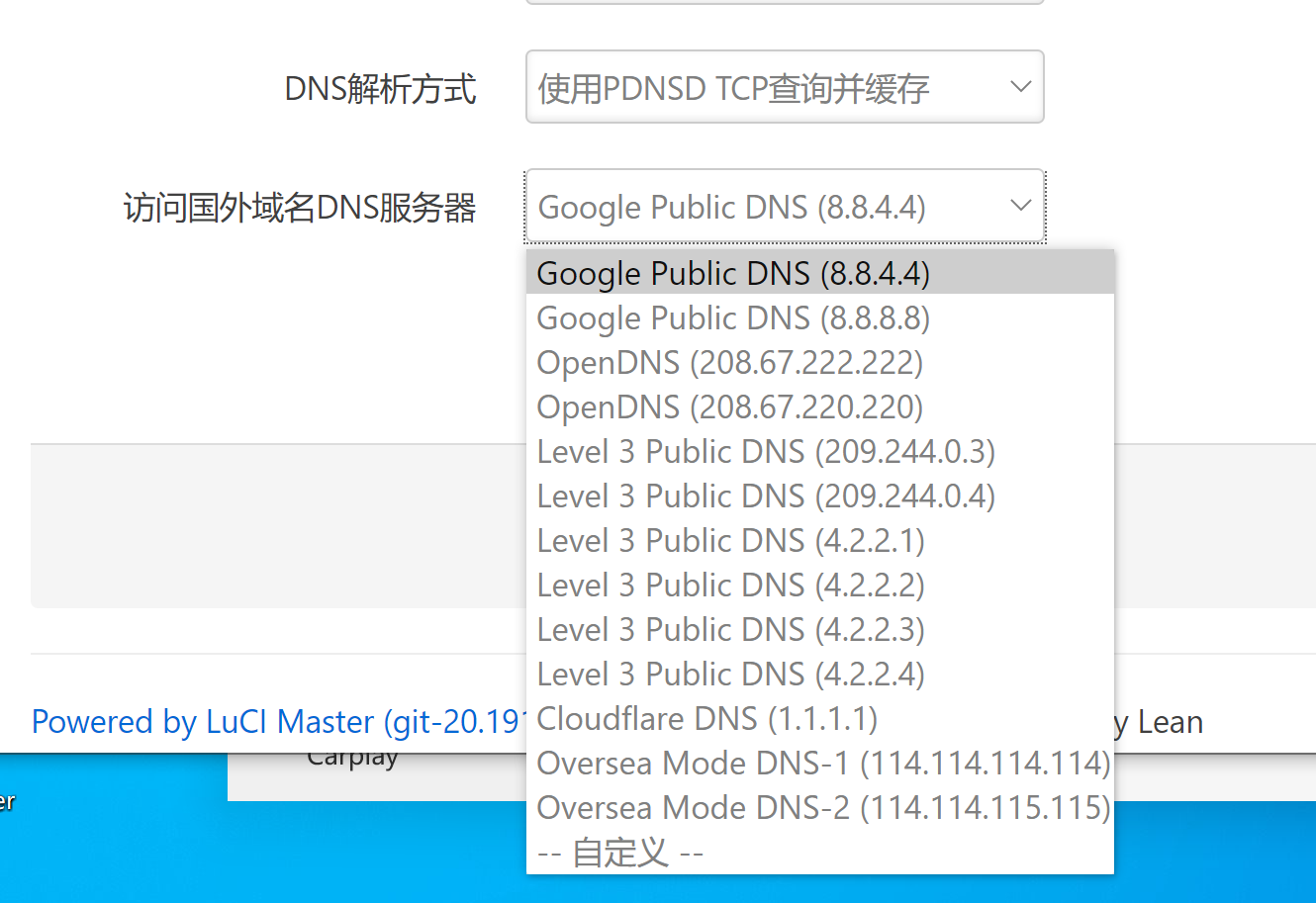Click the input field at the top

[785, 3]
